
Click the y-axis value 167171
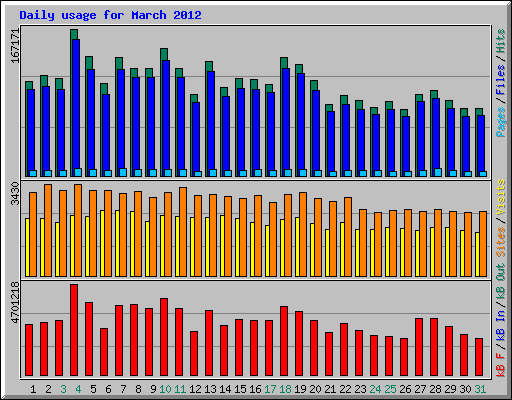(15, 46)
